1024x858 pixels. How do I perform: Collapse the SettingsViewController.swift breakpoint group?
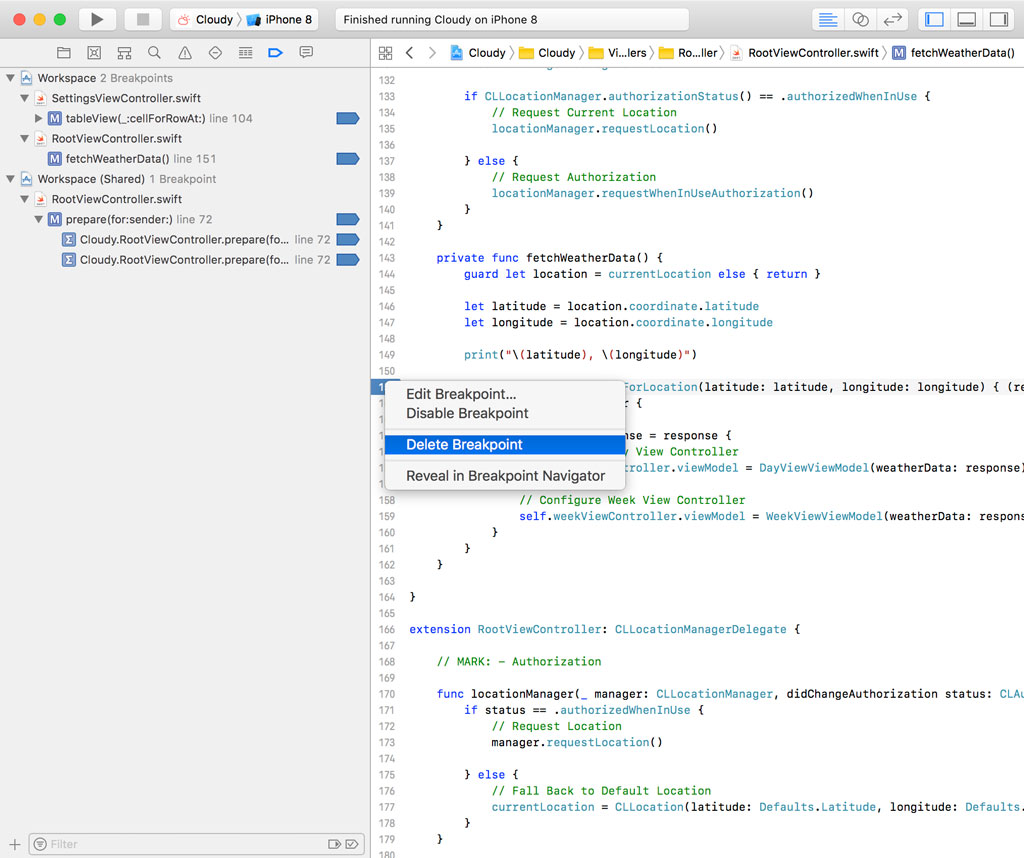[x=22, y=98]
